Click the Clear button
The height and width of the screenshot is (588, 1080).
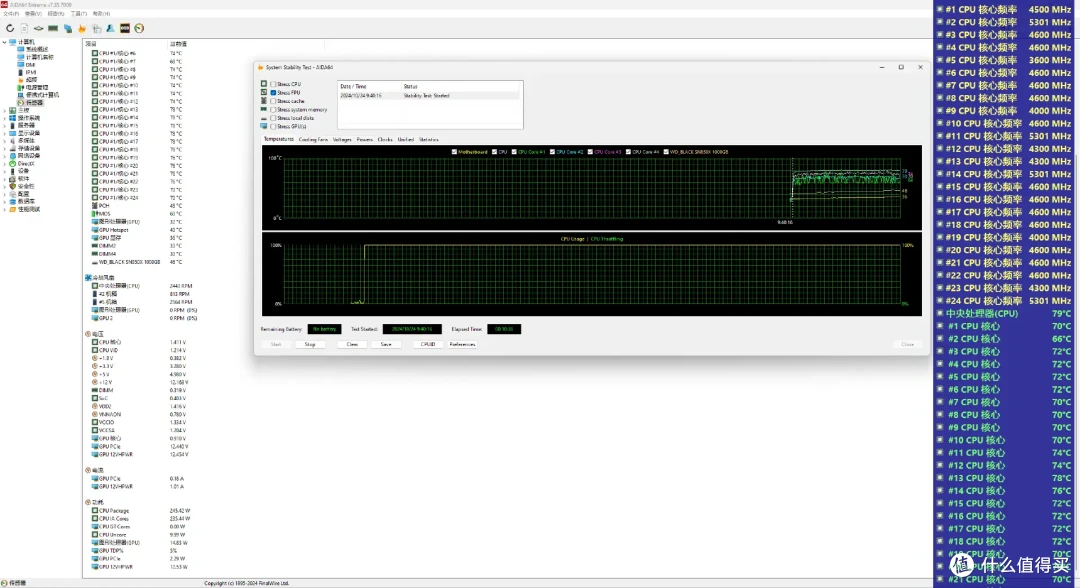[352, 344]
